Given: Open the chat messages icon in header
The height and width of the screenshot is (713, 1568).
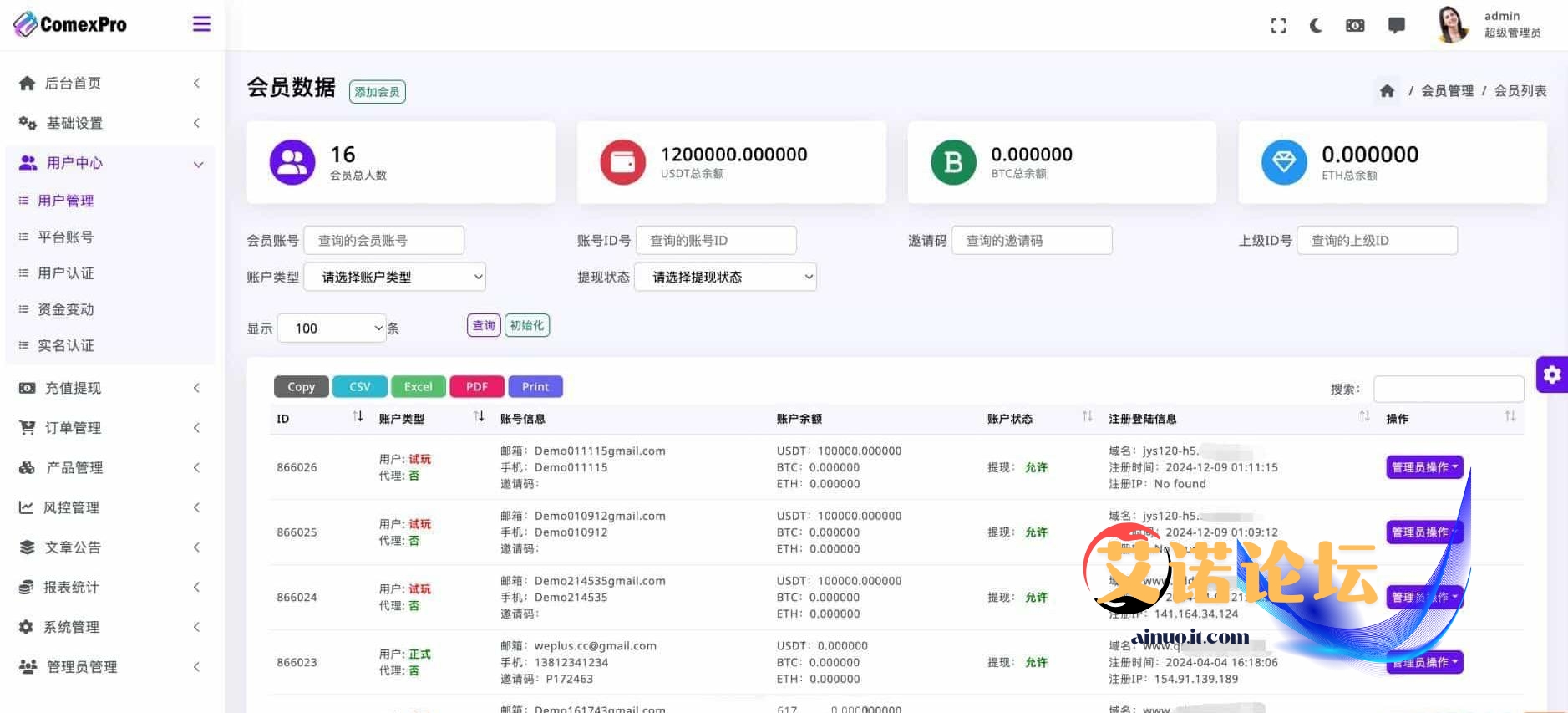Looking at the screenshot, I should [x=1396, y=26].
